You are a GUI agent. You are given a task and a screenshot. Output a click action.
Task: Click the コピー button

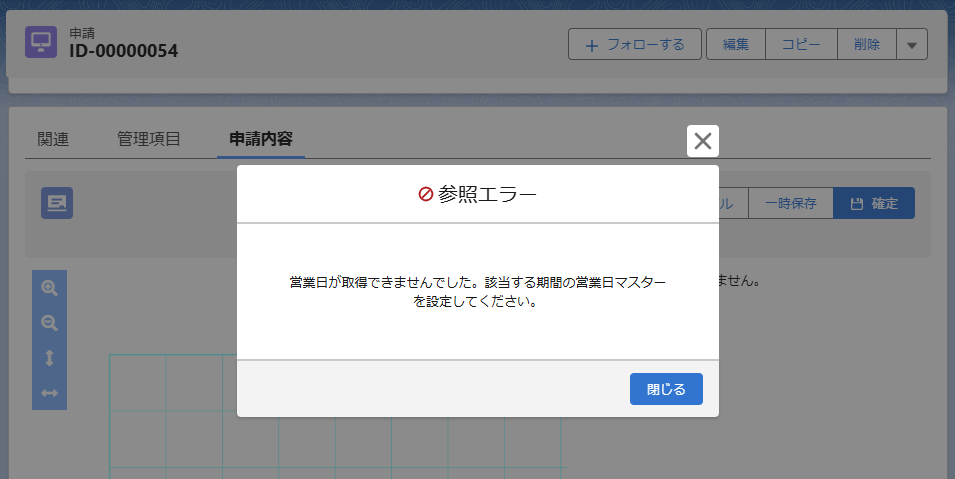pos(801,44)
